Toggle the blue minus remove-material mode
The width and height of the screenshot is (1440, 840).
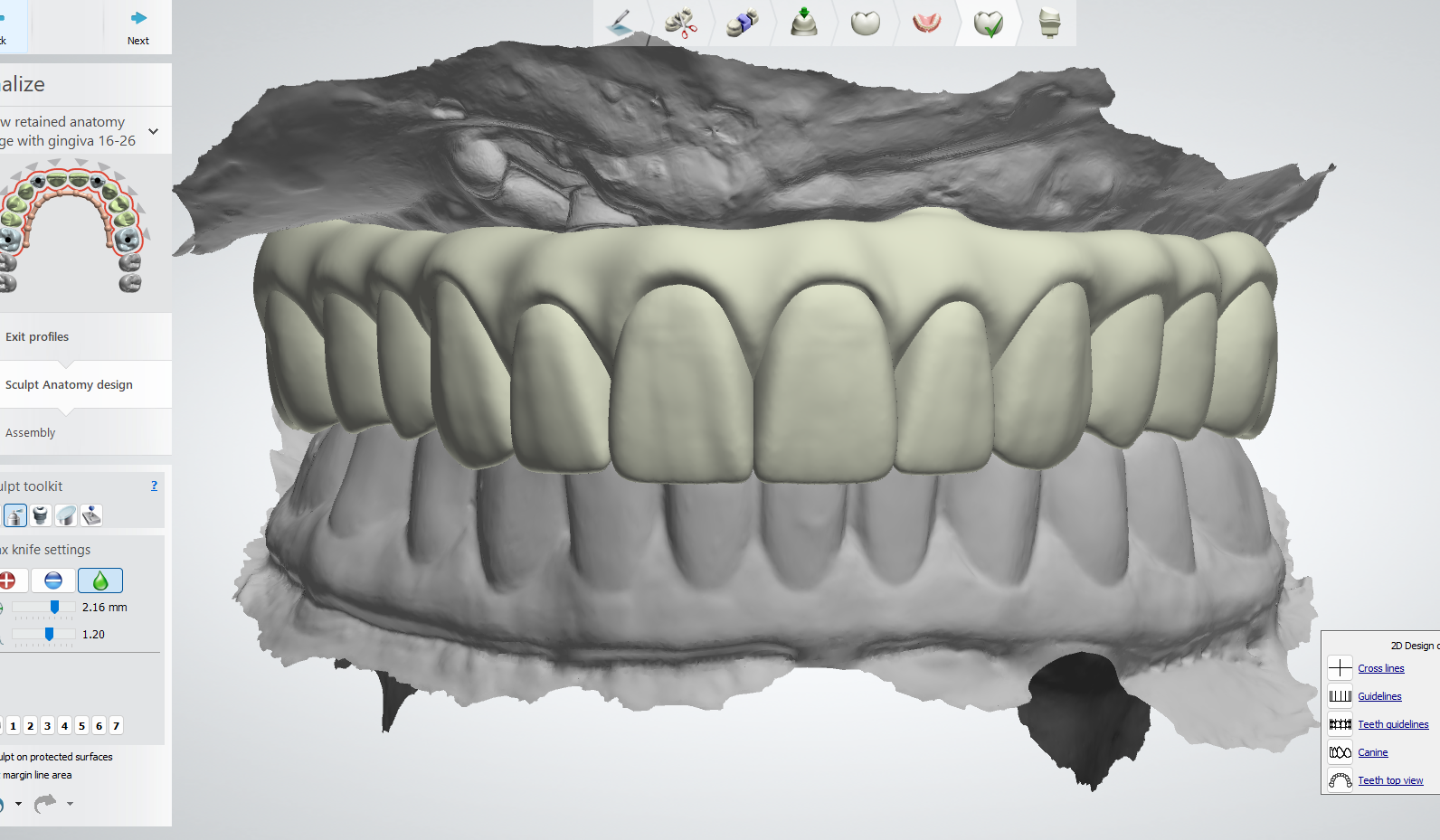pyautogui.click(x=53, y=580)
